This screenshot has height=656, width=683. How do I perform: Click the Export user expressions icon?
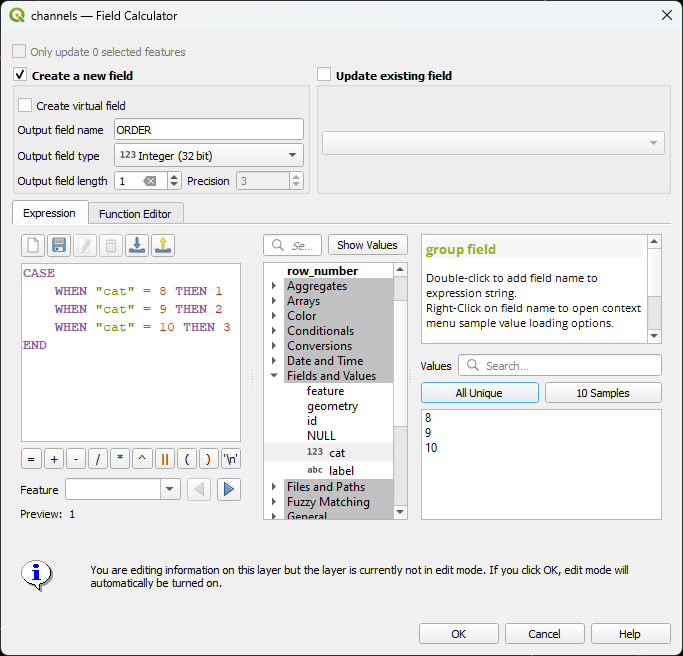163,245
